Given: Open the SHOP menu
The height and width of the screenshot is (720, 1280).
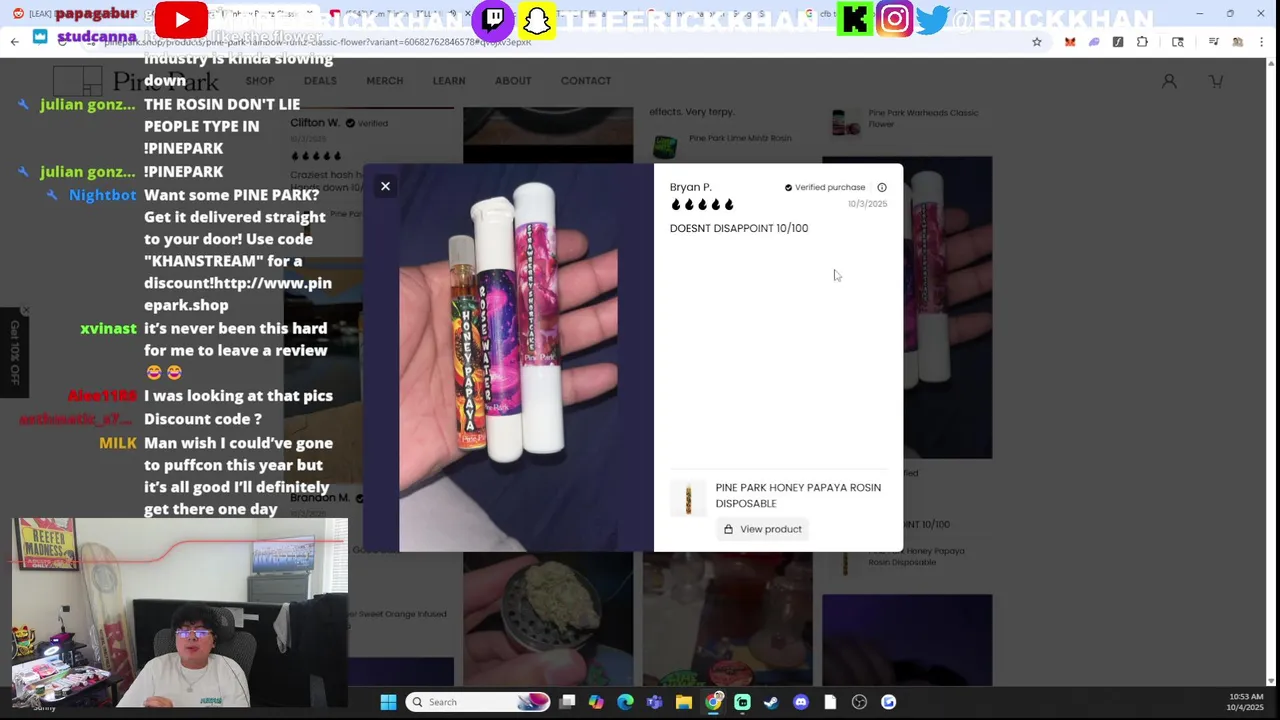Looking at the screenshot, I should click(x=260, y=80).
